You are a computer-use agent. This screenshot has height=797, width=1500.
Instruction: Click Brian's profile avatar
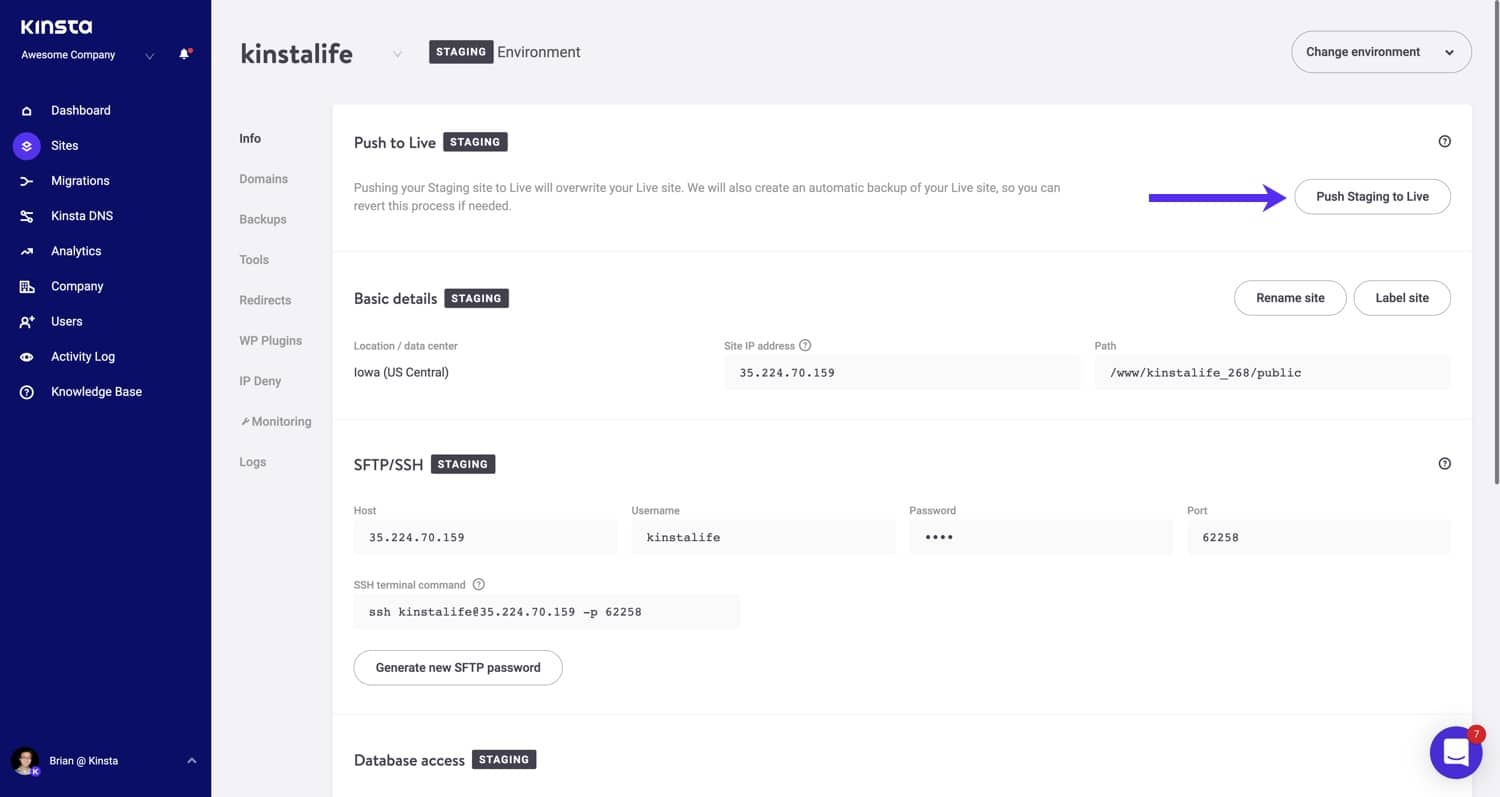point(25,761)
